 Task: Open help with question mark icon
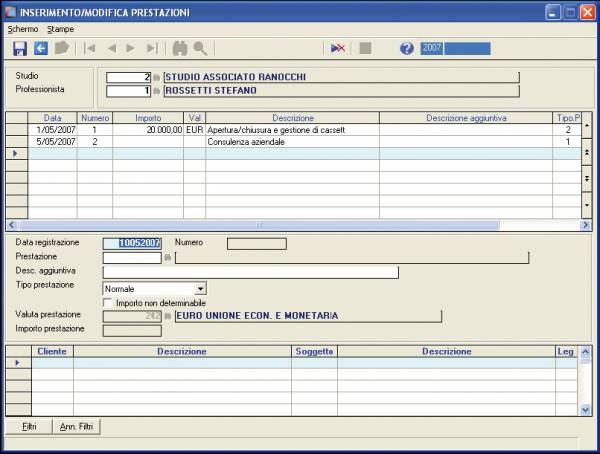pos(406,49)
